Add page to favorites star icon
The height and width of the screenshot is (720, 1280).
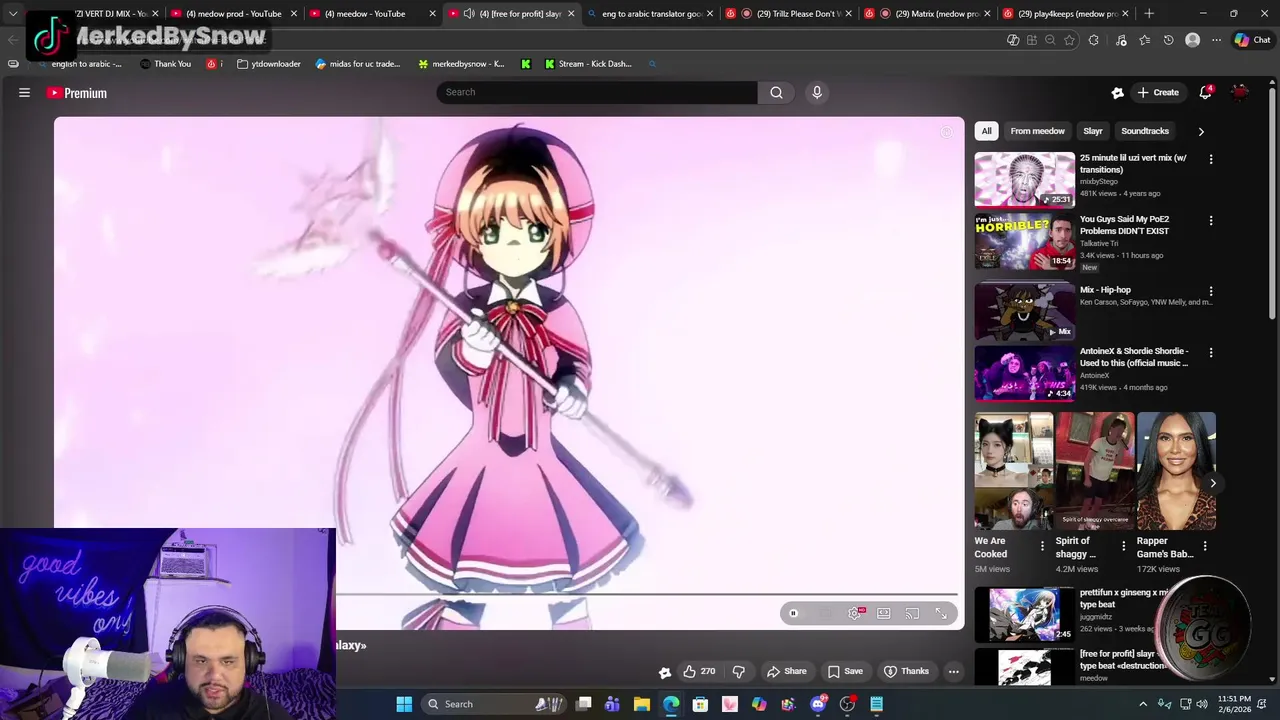click(x=1069, y=40)
